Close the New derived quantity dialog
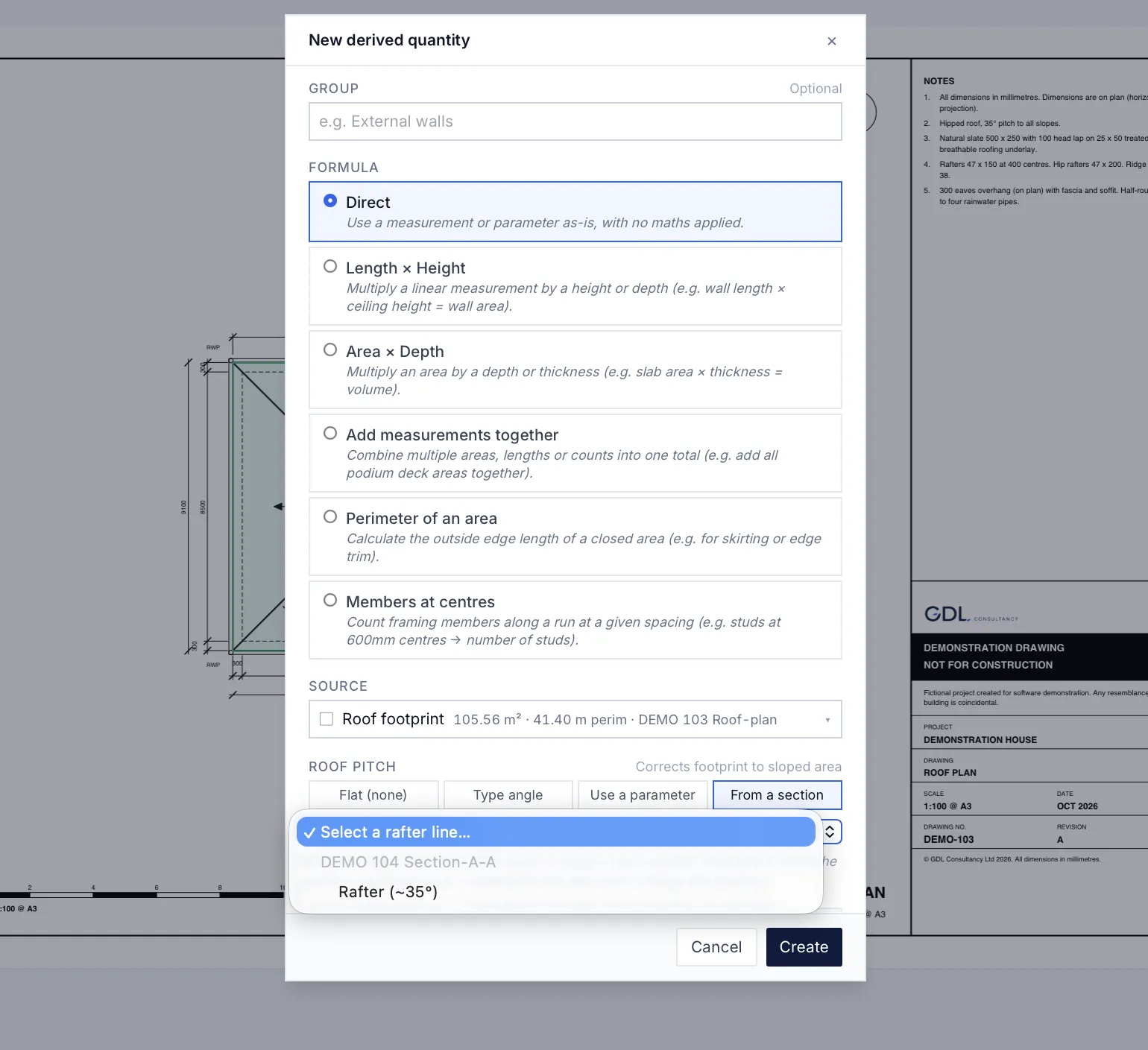The image size is (1148, 1050). pos(831,41)
